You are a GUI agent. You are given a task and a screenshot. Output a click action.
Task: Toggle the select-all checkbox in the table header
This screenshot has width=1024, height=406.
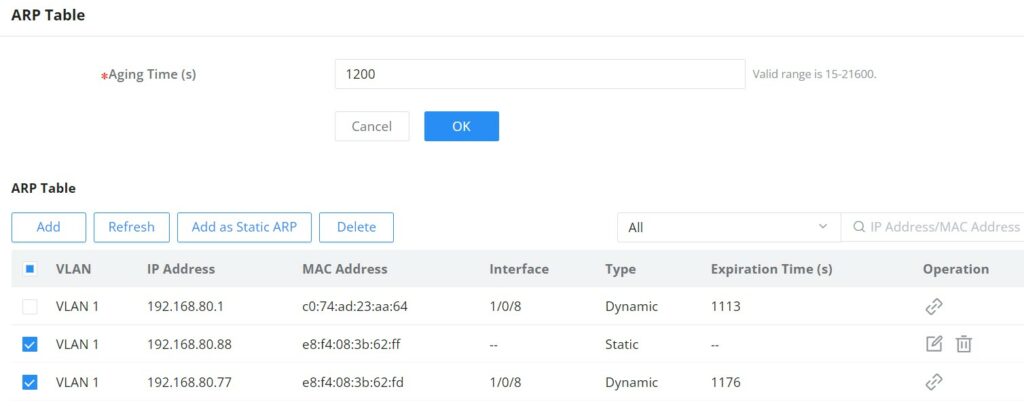click(30, 269)
